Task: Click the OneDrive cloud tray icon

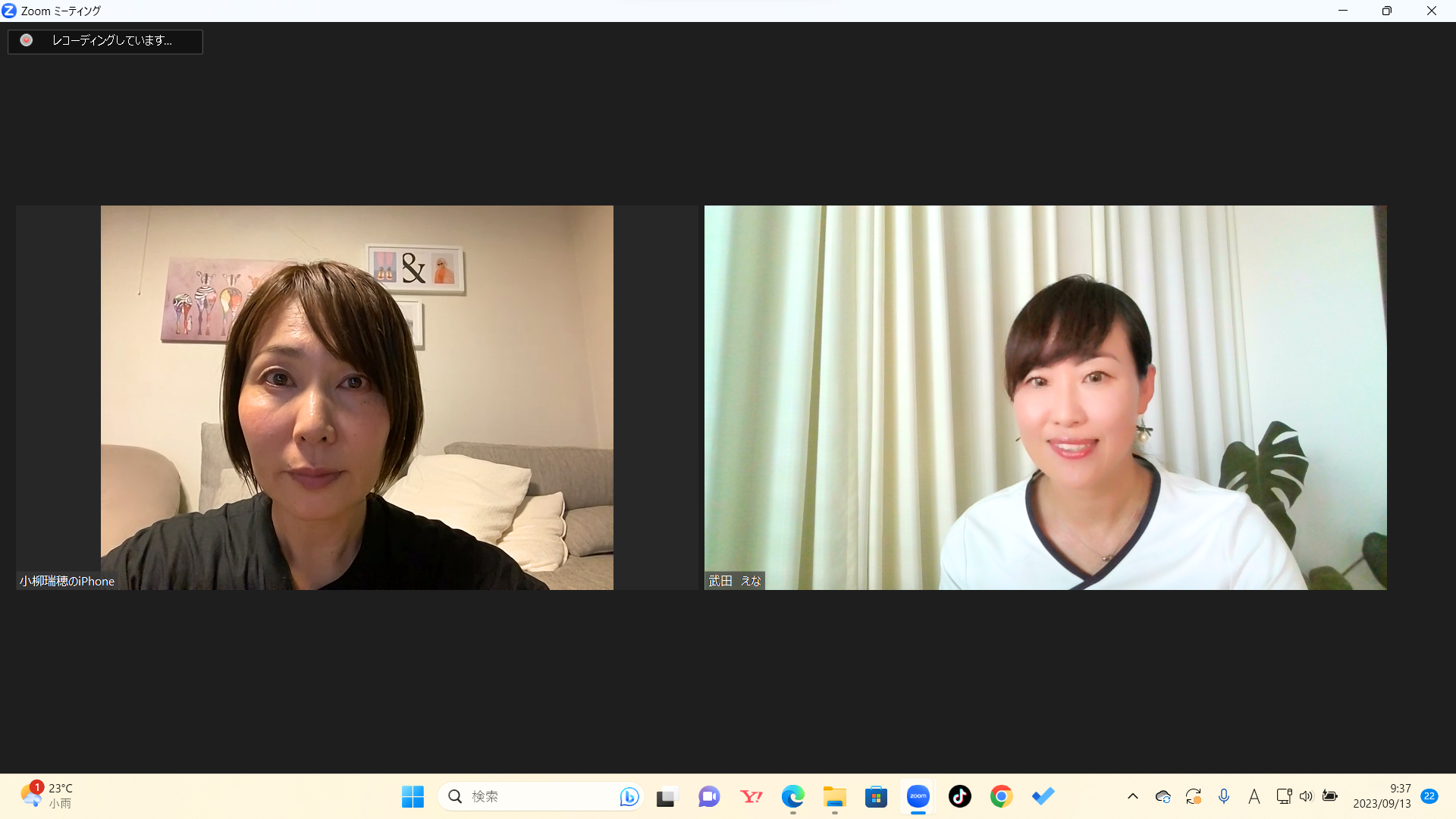Action: (1163, 796)
